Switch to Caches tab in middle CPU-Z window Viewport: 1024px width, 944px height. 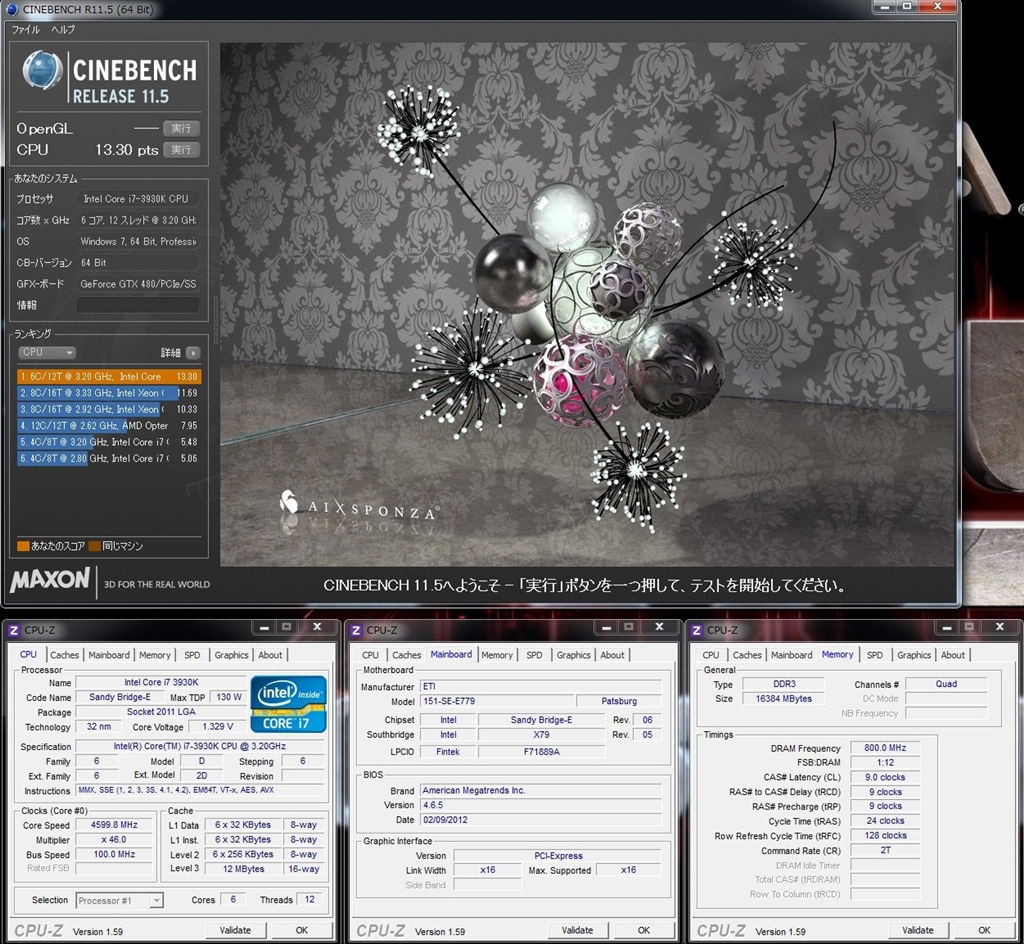(406, 655)
